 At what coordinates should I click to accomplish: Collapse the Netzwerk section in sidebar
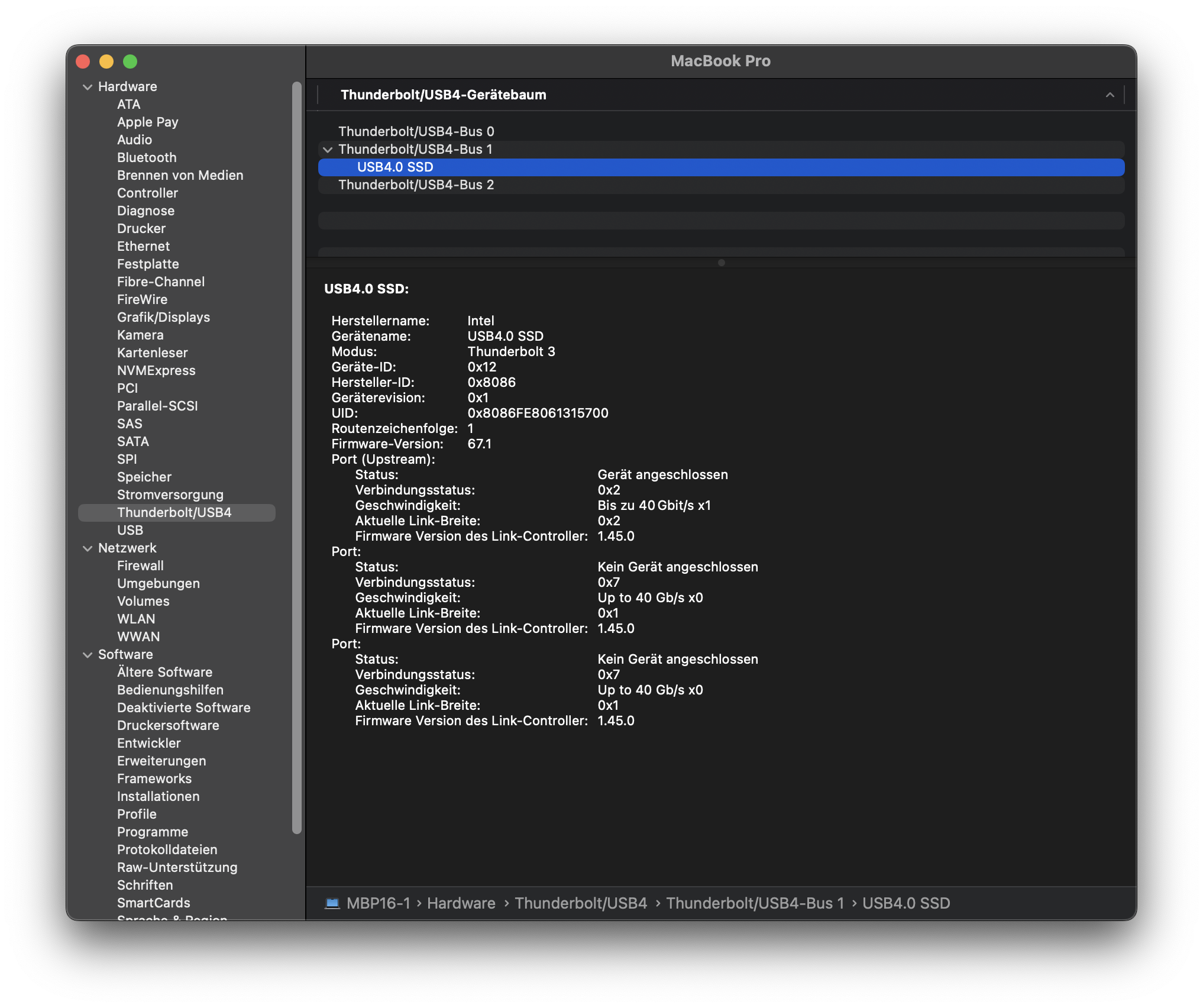click(88, 548)
